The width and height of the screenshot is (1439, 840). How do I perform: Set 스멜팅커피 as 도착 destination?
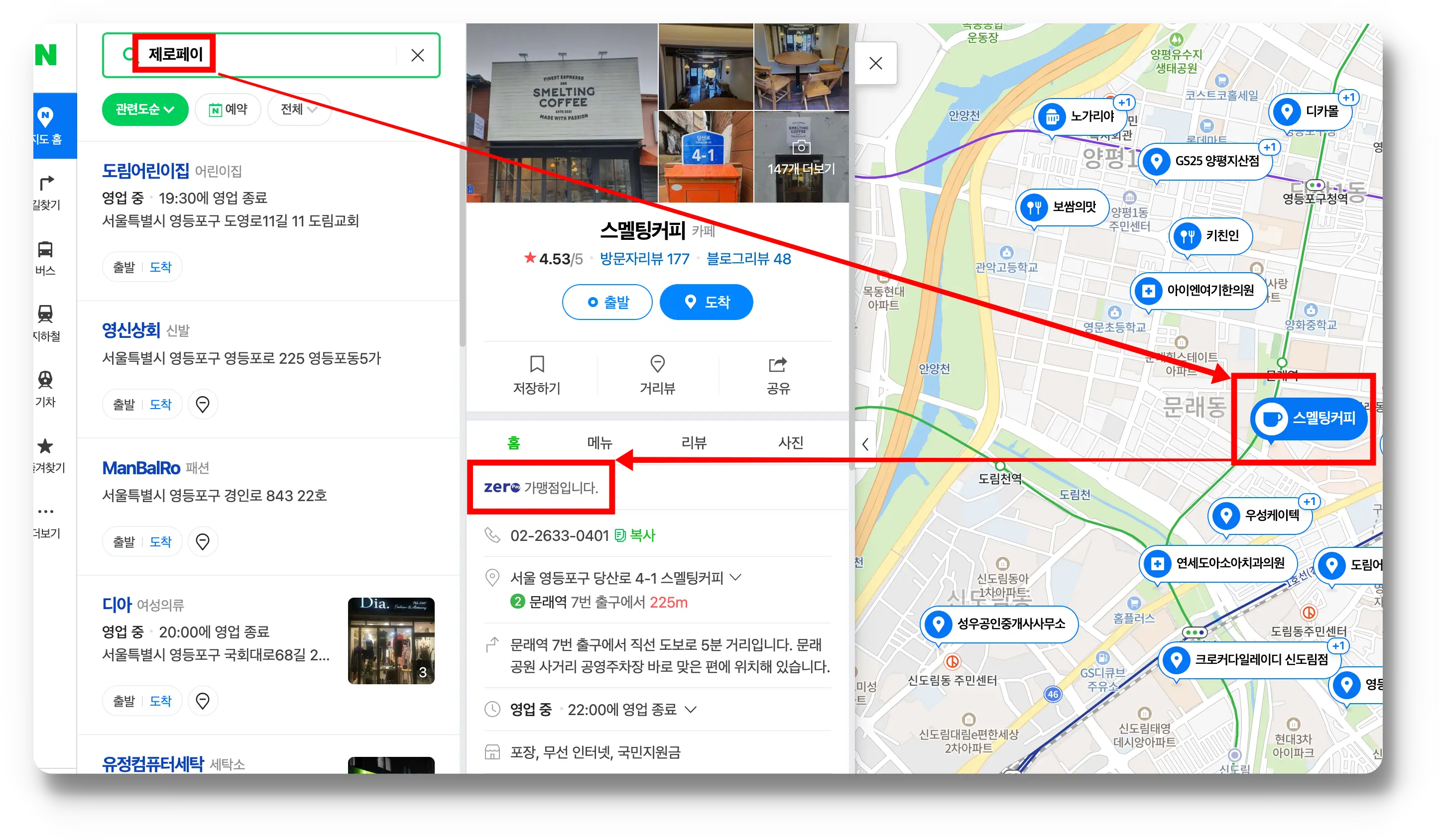pos(707,302)
